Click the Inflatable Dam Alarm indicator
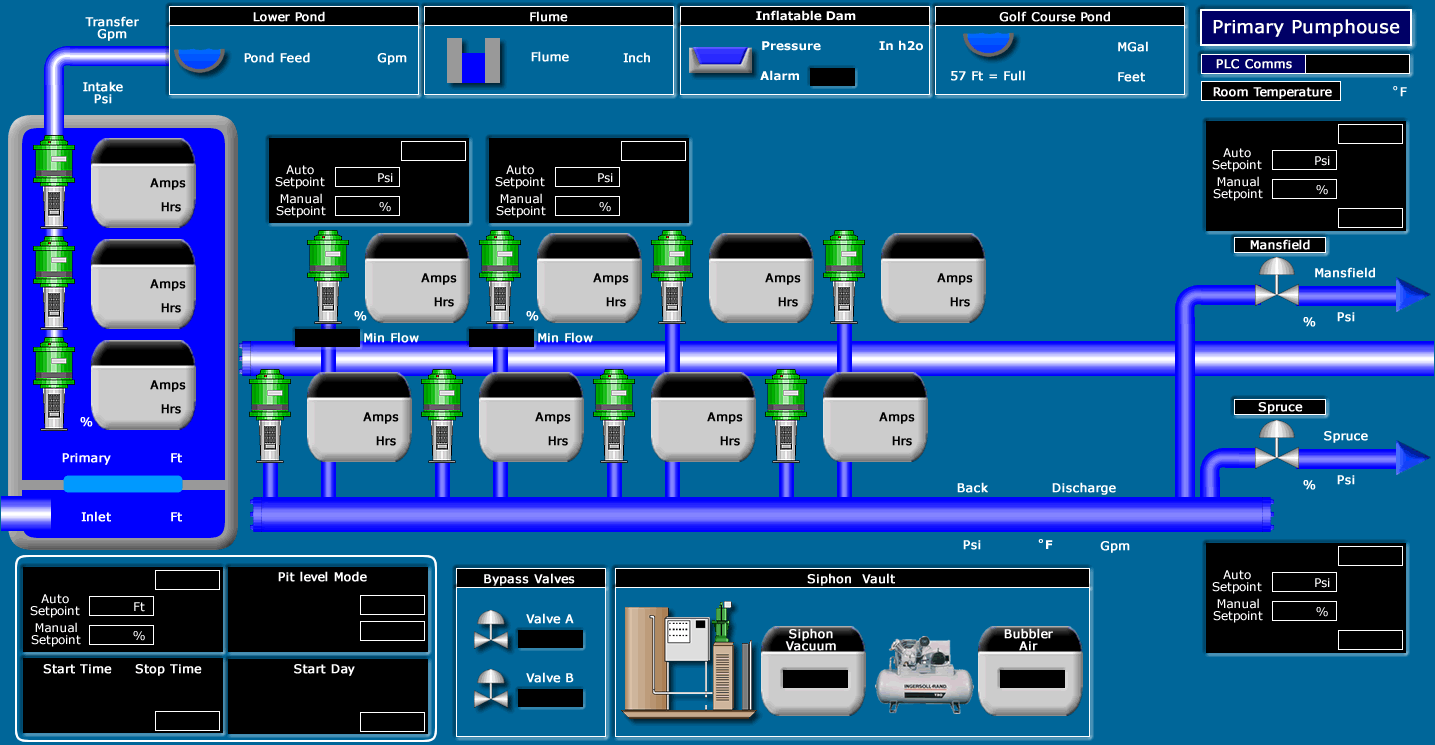1435x745 pixels. click(832, 77)
